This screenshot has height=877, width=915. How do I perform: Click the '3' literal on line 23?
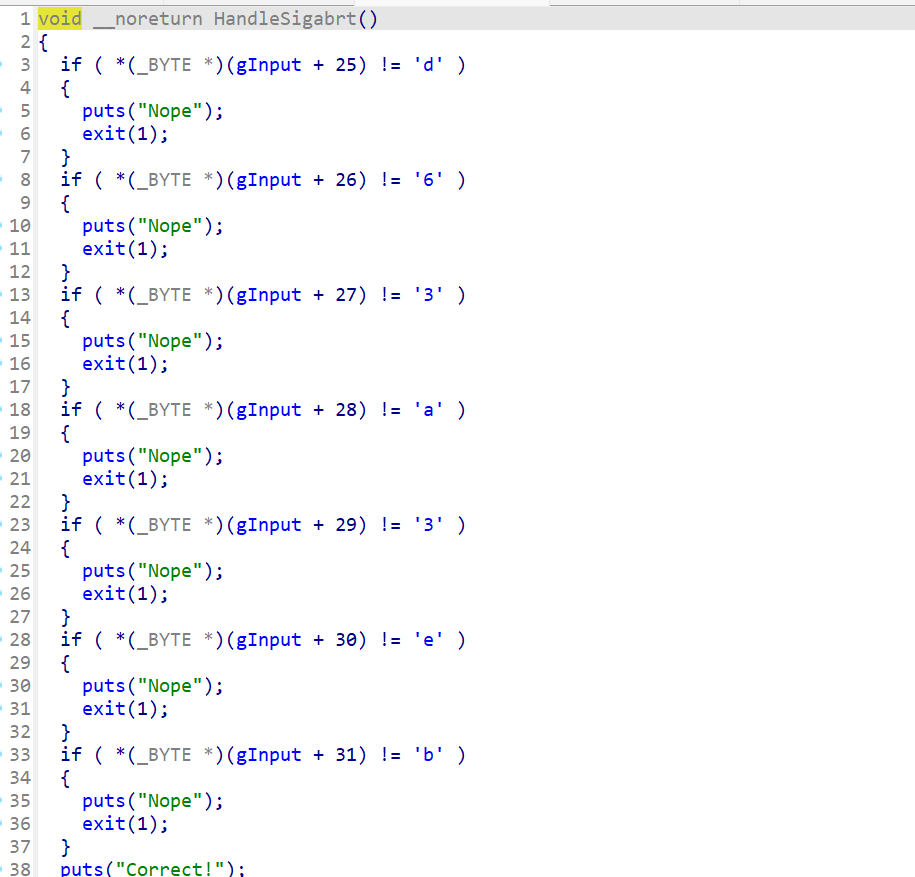429,525
